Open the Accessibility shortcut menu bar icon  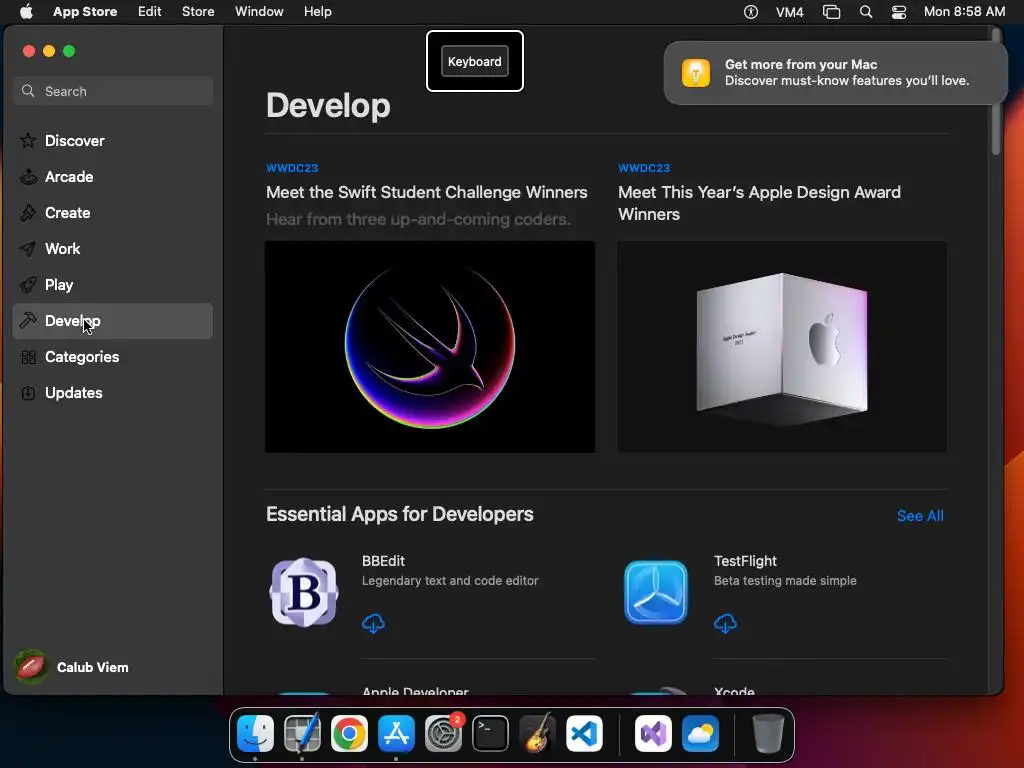coord(751,12)
